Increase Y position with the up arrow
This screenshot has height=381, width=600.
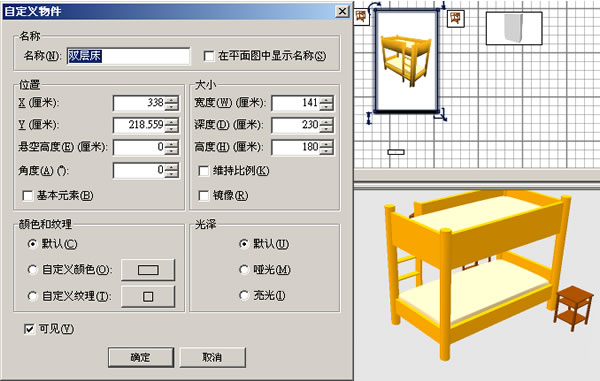click(x=171, y=122)
